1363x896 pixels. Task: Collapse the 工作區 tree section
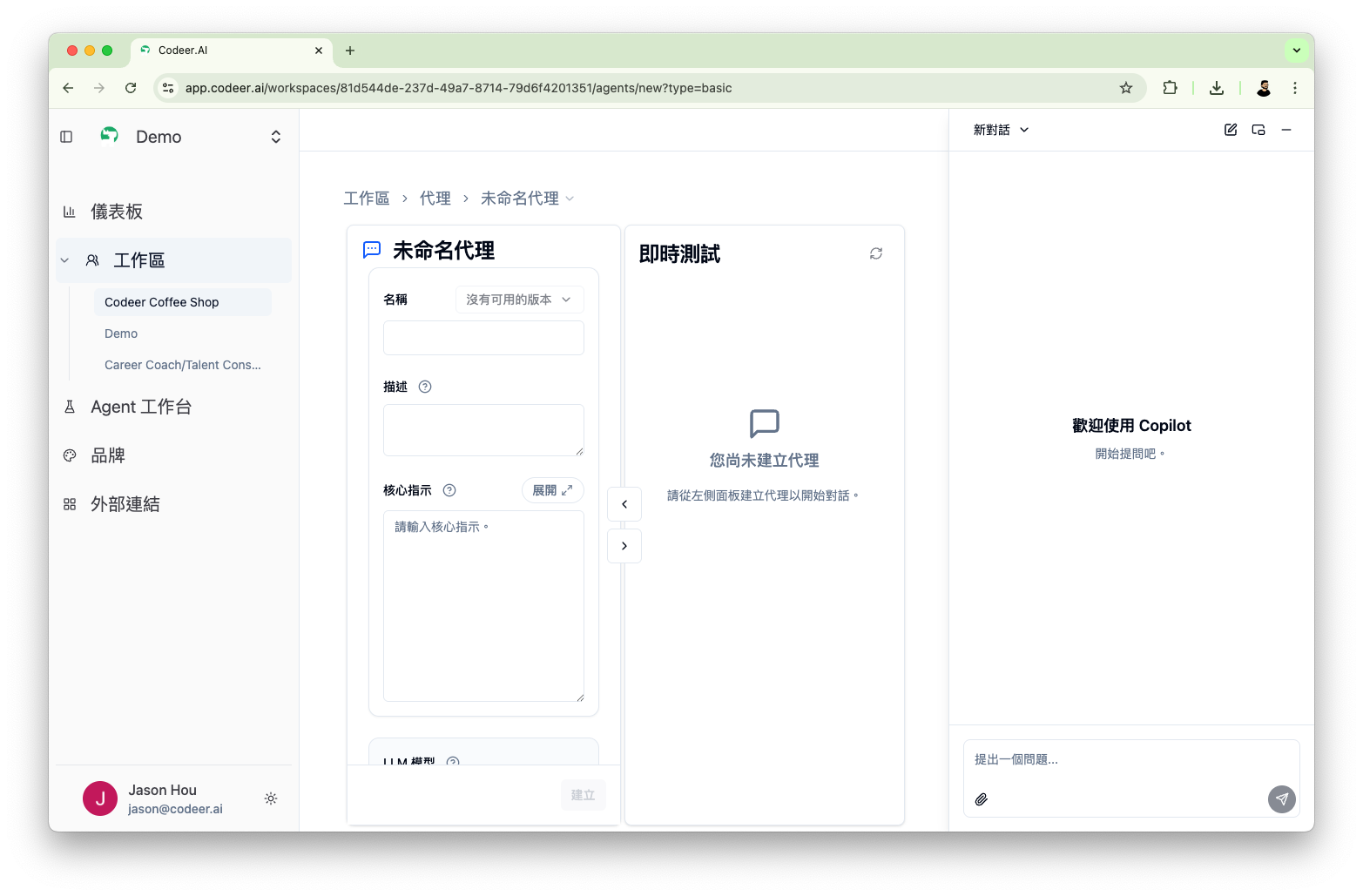(x=64, y=259)
